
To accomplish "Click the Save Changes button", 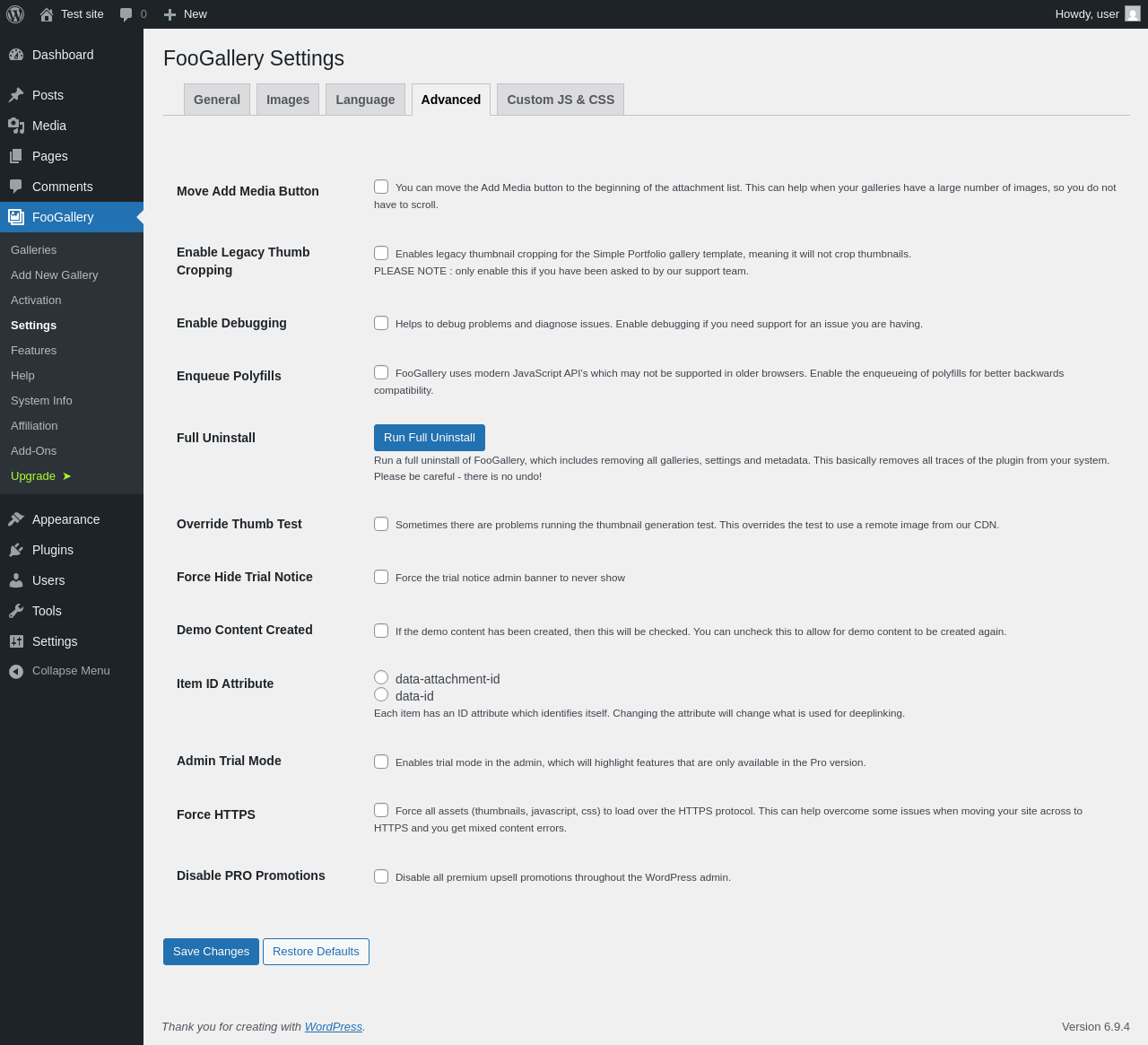I will 211,952.
